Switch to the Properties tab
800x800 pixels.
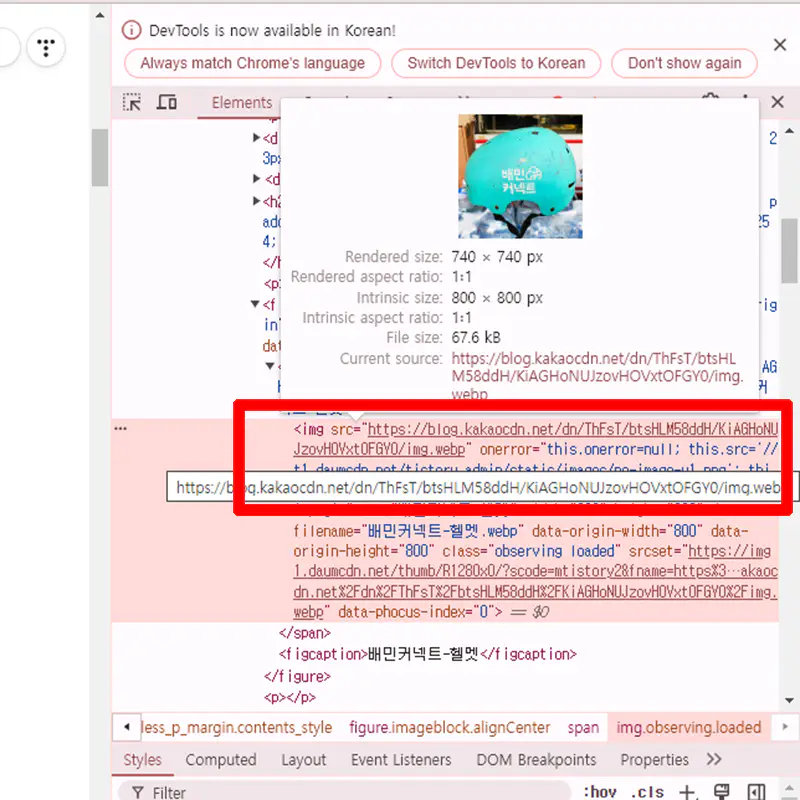pyautogui.click(x=655, y=760)
